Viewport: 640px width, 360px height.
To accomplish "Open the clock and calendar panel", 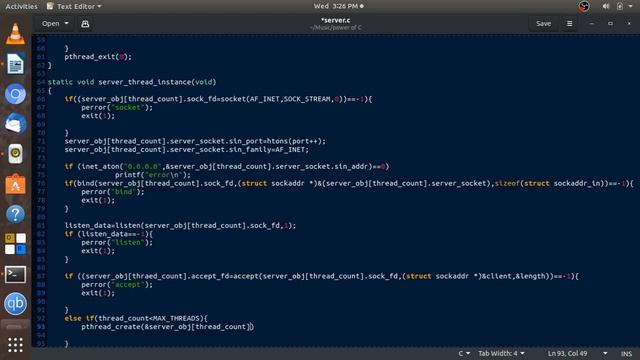I will pos(338,6).
